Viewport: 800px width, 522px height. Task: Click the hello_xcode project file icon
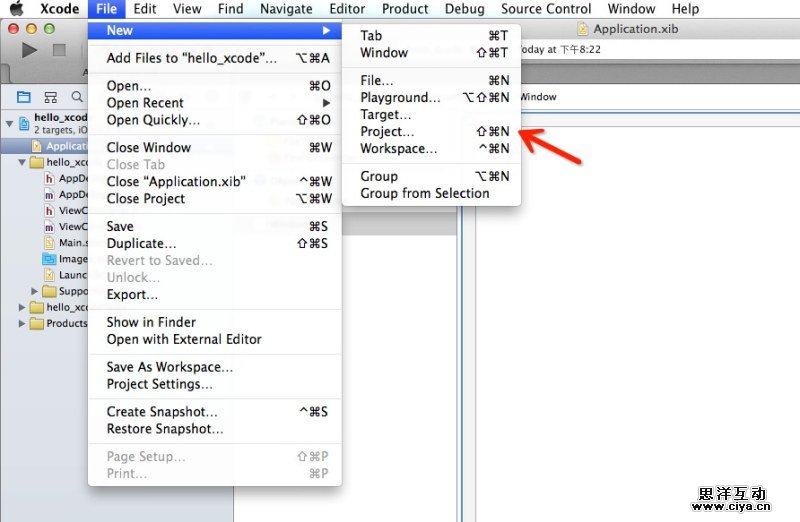(24, 123)
